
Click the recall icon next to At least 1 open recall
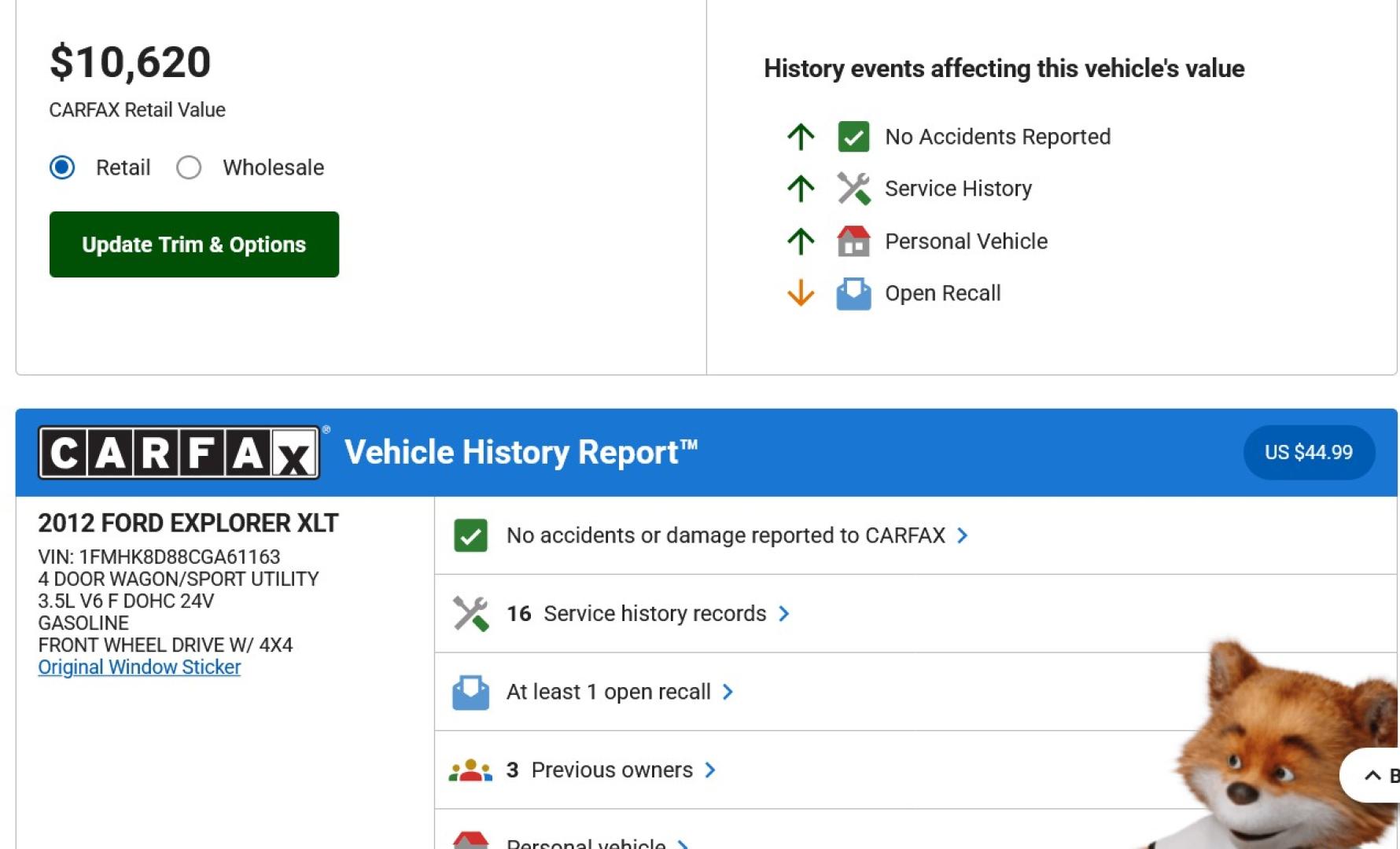[x=470, y=693]
